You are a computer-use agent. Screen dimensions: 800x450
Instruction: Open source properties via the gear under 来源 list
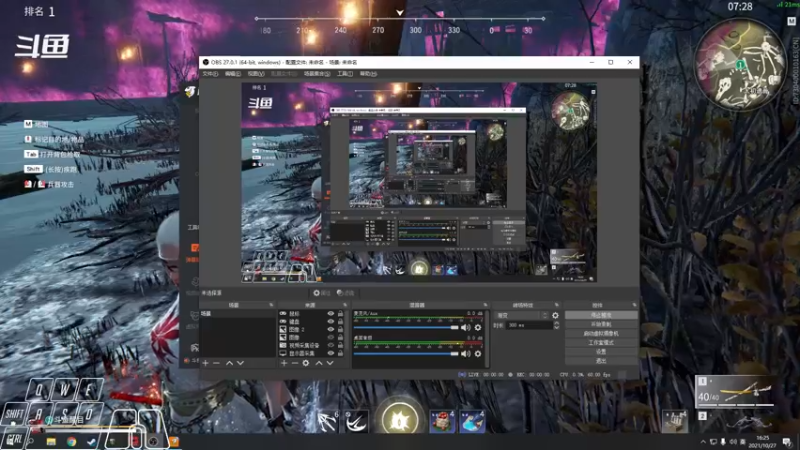click(x=306, y=363)
